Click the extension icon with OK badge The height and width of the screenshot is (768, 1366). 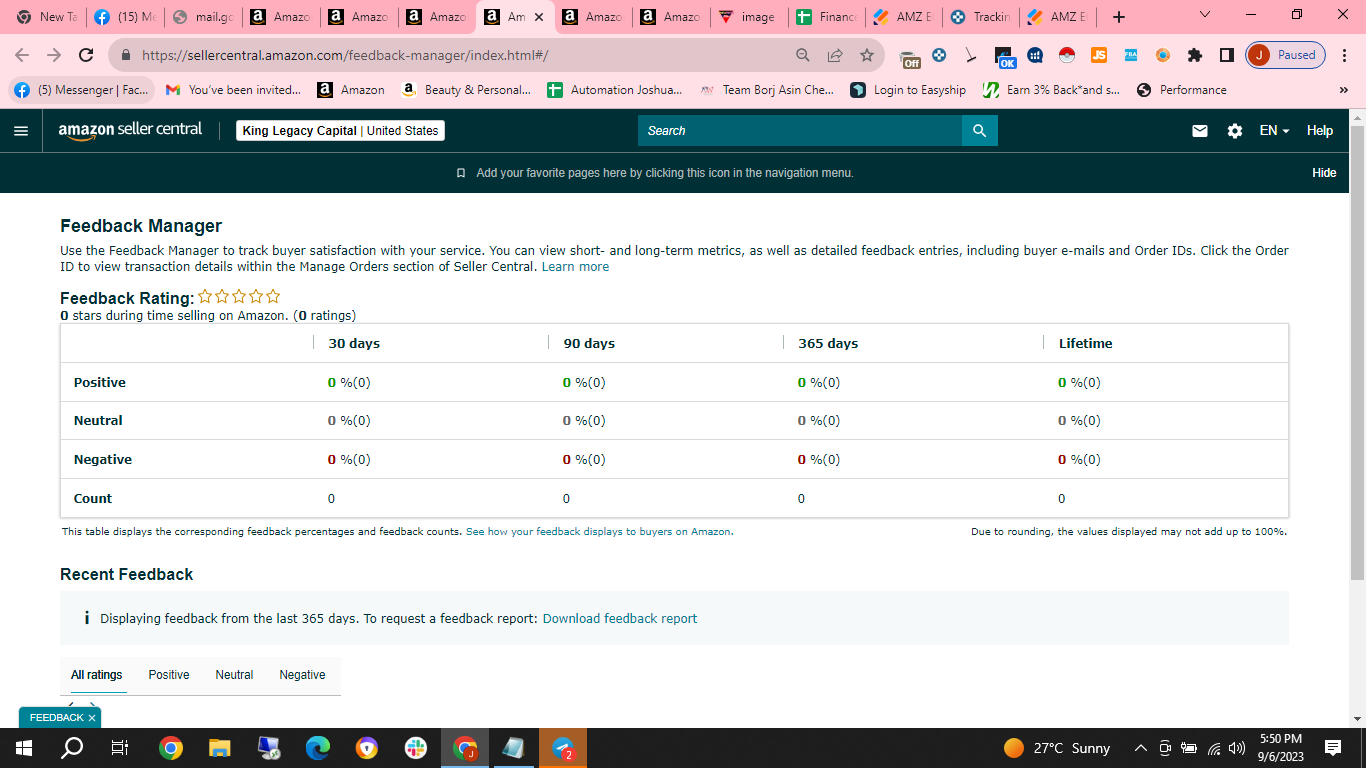pos(1005,56)
